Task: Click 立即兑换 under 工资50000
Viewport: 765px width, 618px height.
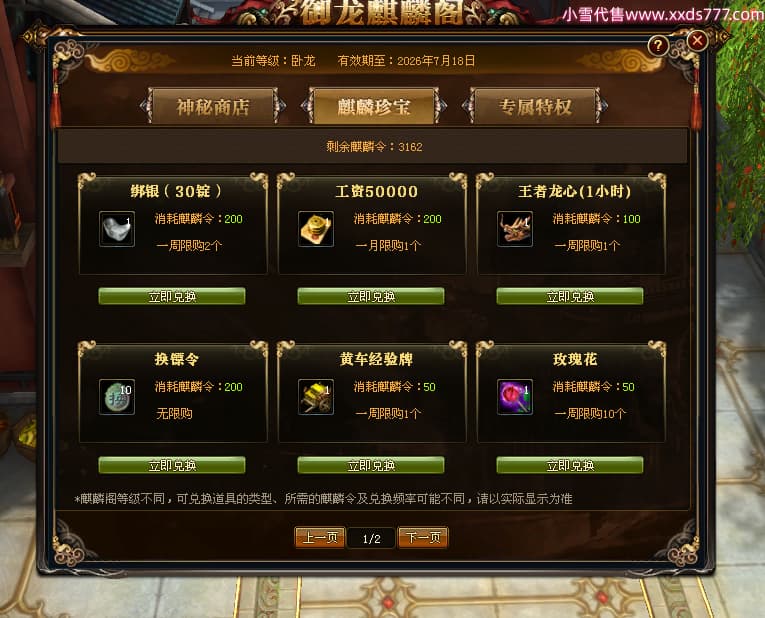Action: coord(371,296)
